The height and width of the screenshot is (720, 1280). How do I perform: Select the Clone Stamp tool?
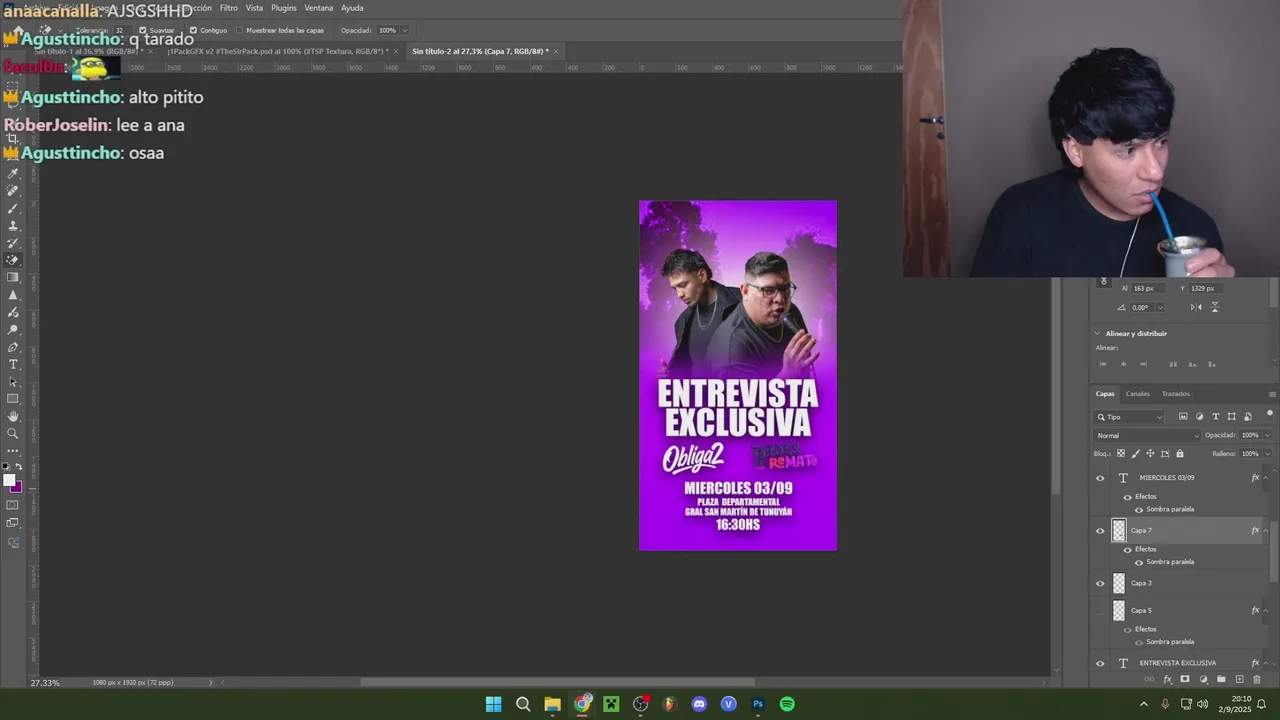click(13, 225)
